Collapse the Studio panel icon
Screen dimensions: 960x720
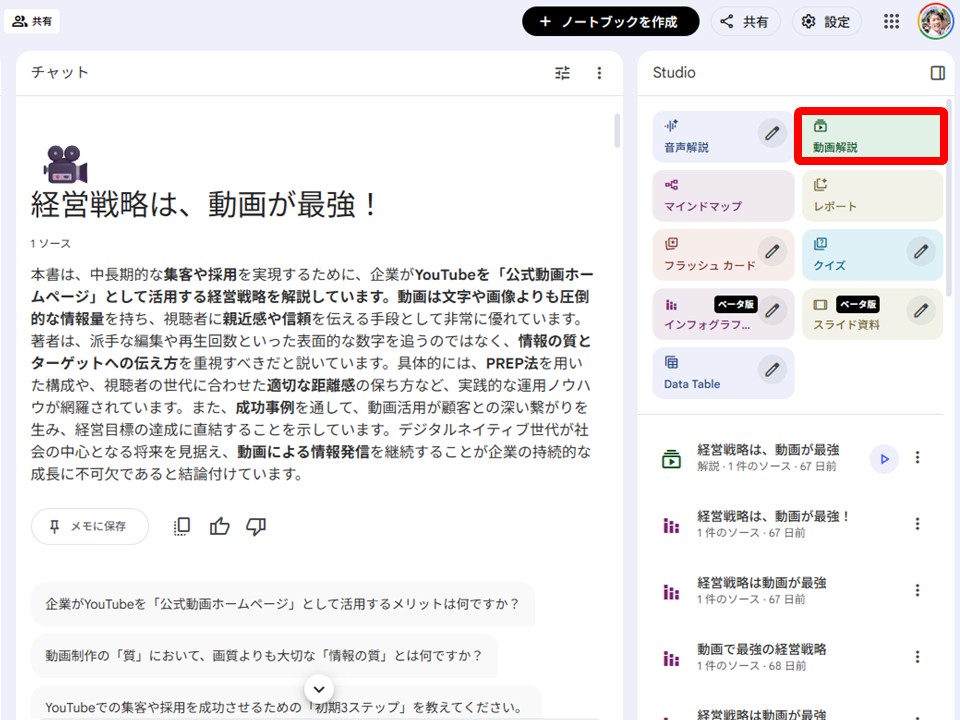[x=937, y=73]
